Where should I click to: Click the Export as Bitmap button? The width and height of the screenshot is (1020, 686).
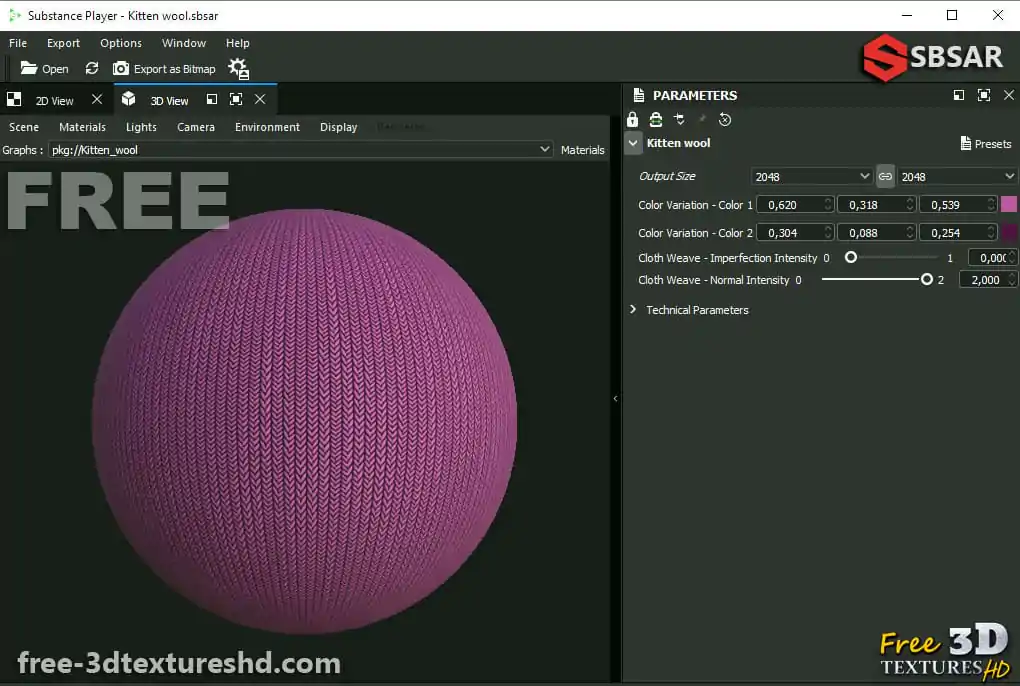(x=165, y=68)
